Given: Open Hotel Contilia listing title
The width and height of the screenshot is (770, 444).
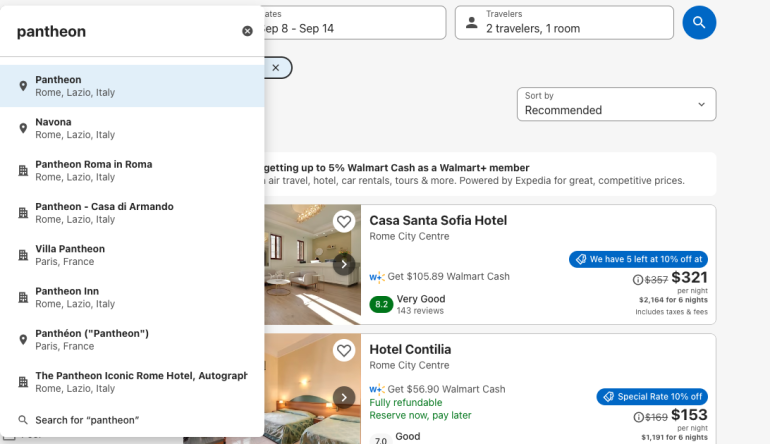Looking at the screenshot, I should tap(410, 349).
